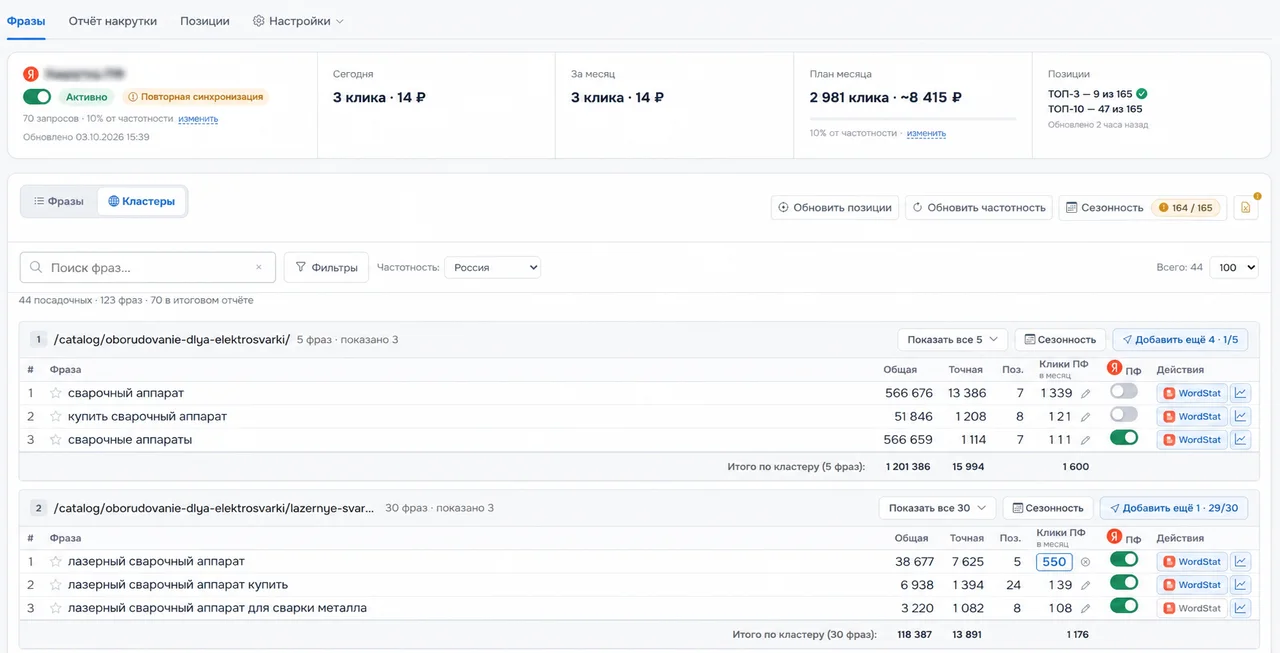Edit clicks pencil for "сварочные аппараты" row

point(1085,440)
